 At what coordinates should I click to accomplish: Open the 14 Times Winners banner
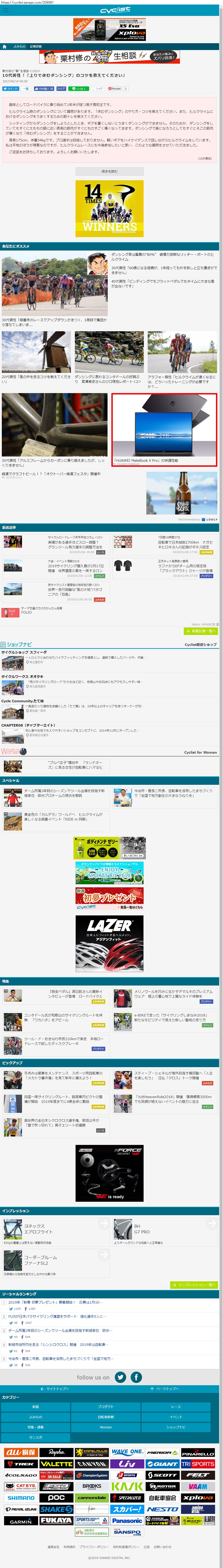(x=109, y=209)
